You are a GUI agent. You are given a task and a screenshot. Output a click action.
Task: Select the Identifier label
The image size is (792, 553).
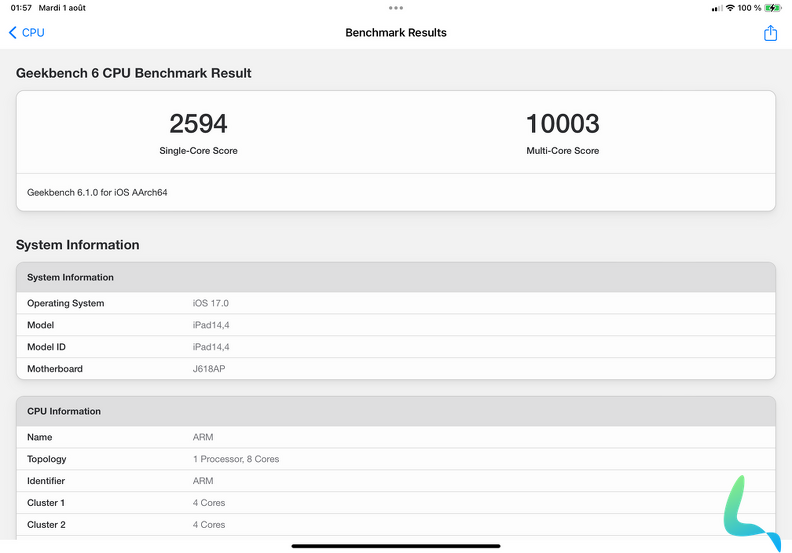[46, 481]
